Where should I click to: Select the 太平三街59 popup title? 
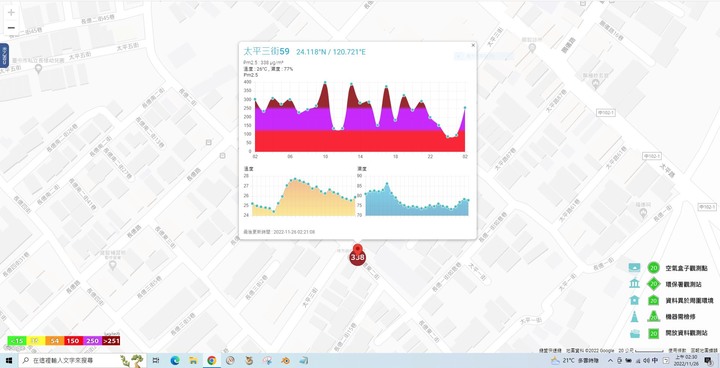tap(267, 51)
